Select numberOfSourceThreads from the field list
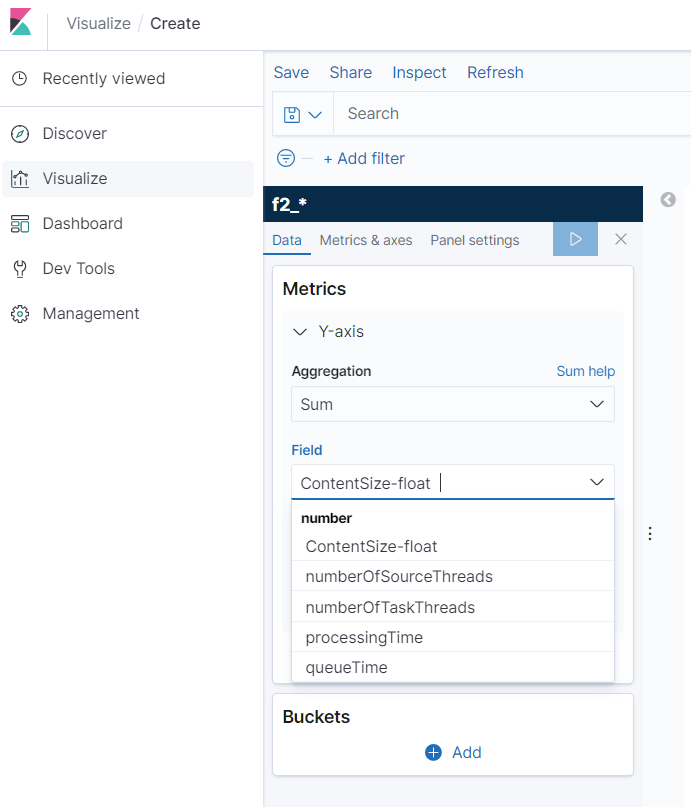This screenshot has width=691, height=807. tap(453, 576)
